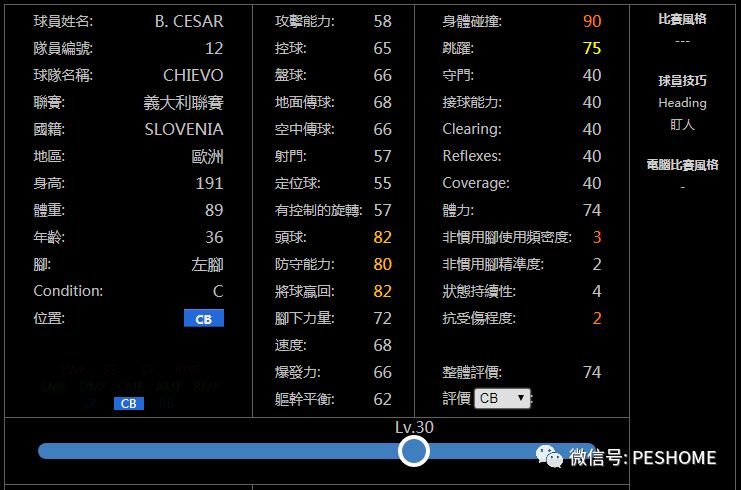This screenshot has width=741, height=490.
Task: Click the 非慣用腳使用頻密度 value 3
Action: click(597, 237)
